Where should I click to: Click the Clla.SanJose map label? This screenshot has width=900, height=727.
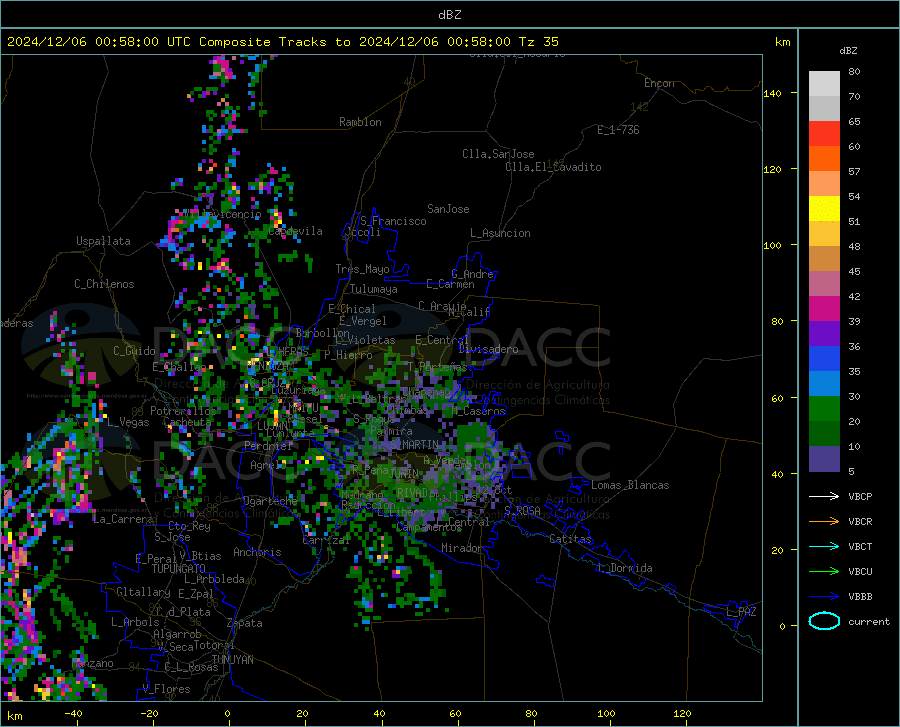(498, 154)
